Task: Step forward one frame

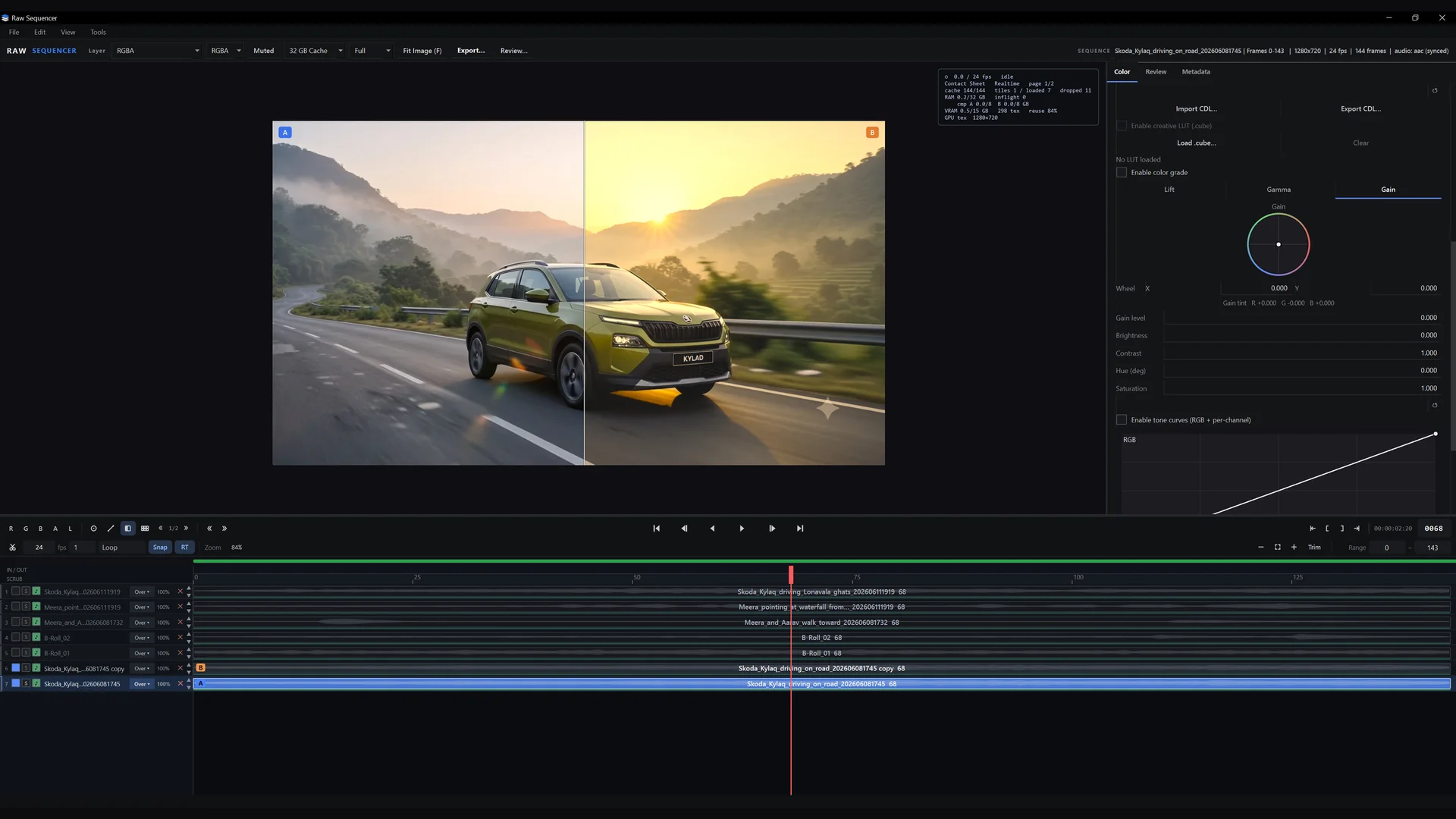Action: click(772, 529)
